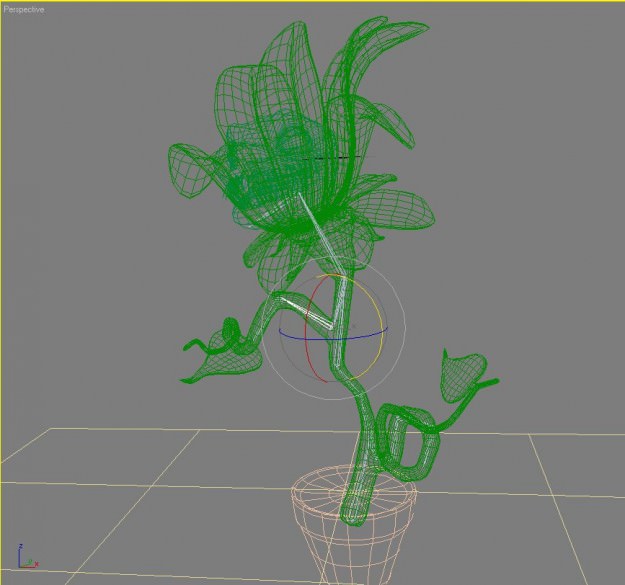Click the XYZ axis tripod icon
This screenshot has width=625, height=585.
28,556
